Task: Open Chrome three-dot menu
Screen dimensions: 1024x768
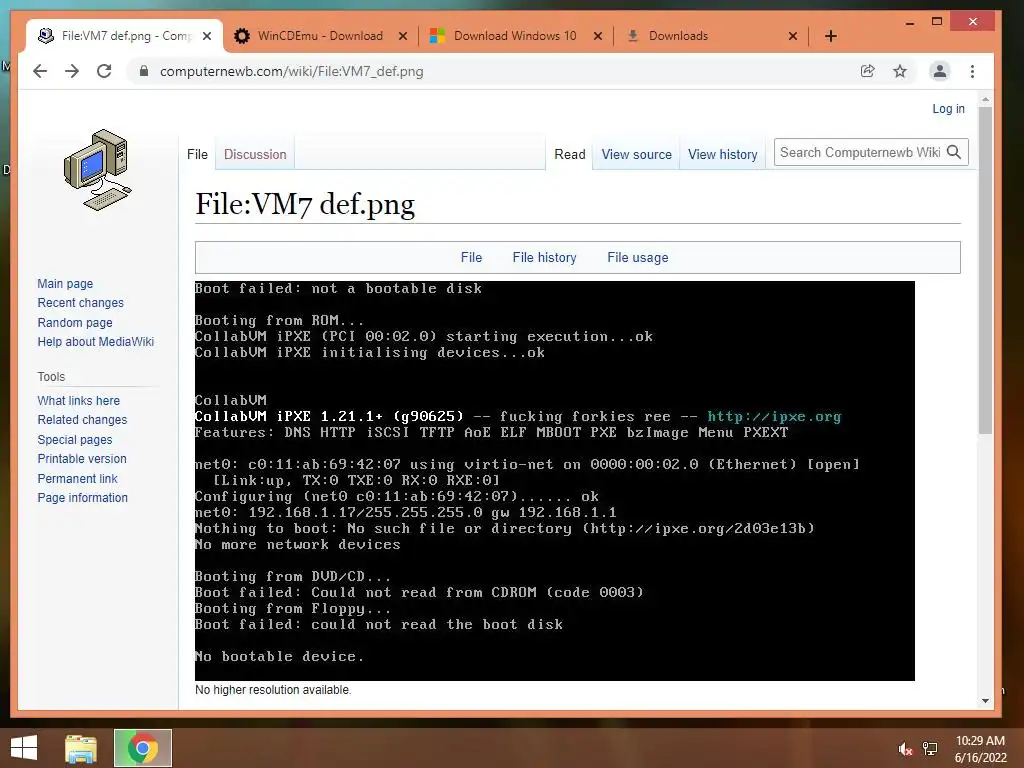Action: coord(972,71)
